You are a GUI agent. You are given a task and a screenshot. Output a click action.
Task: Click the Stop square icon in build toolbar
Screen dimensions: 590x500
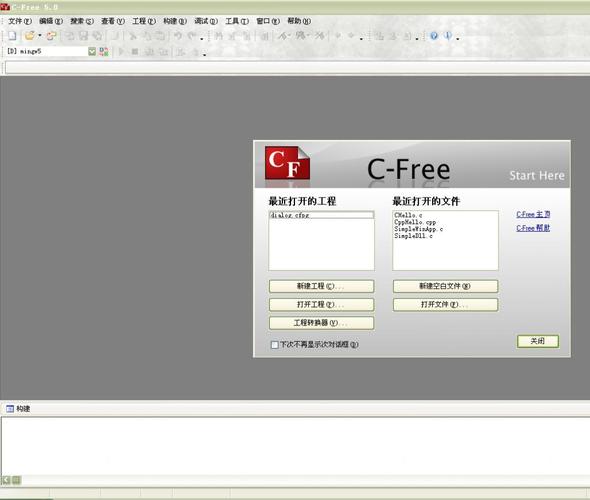click(x=135, y=52)
